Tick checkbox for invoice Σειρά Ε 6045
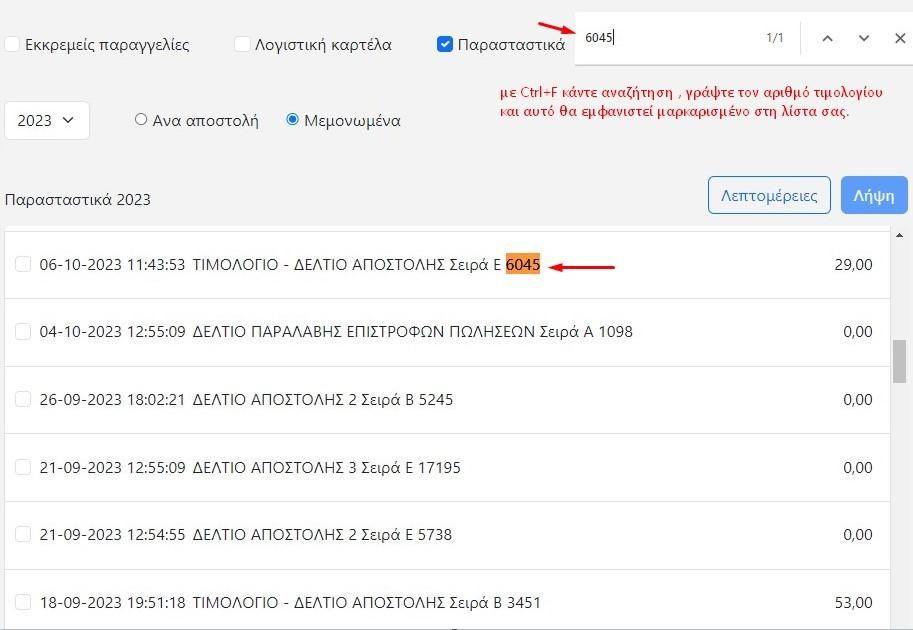The height and width of the screenshot is (630, 913). tap(23, 264)
